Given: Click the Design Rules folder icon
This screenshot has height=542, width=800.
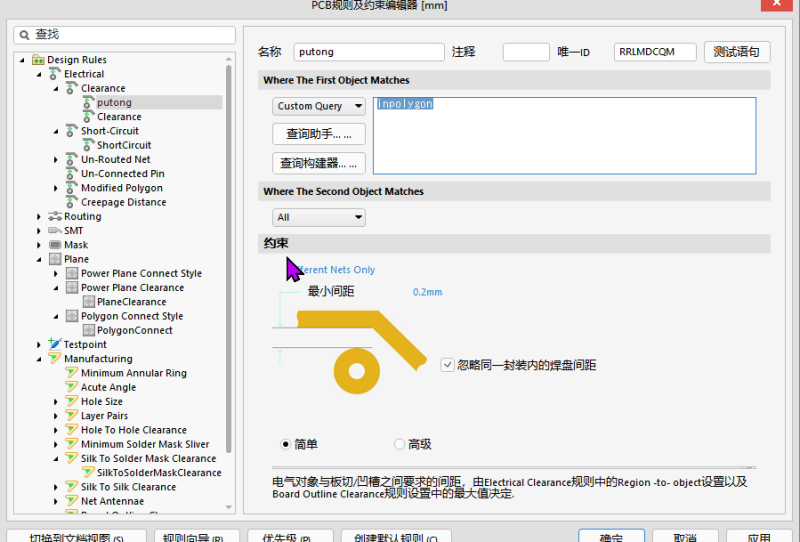Looking at the screenshot, I should (38, 60).
